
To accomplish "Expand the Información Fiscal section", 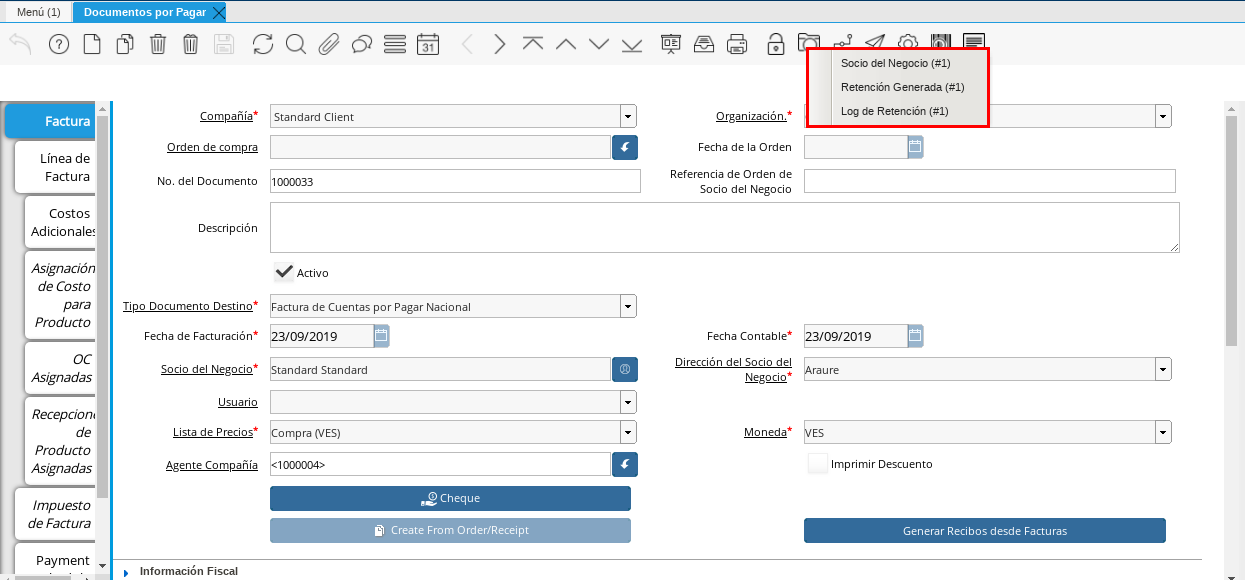I will [126, 572].
